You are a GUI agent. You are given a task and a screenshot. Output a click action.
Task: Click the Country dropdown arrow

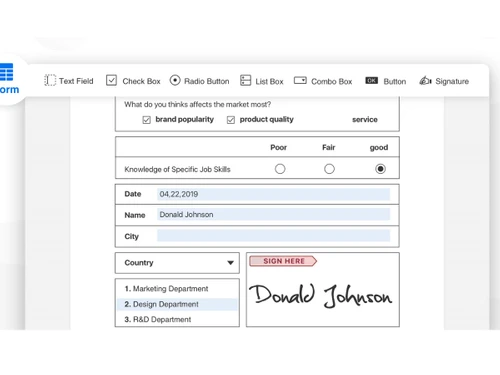[230, 263]
